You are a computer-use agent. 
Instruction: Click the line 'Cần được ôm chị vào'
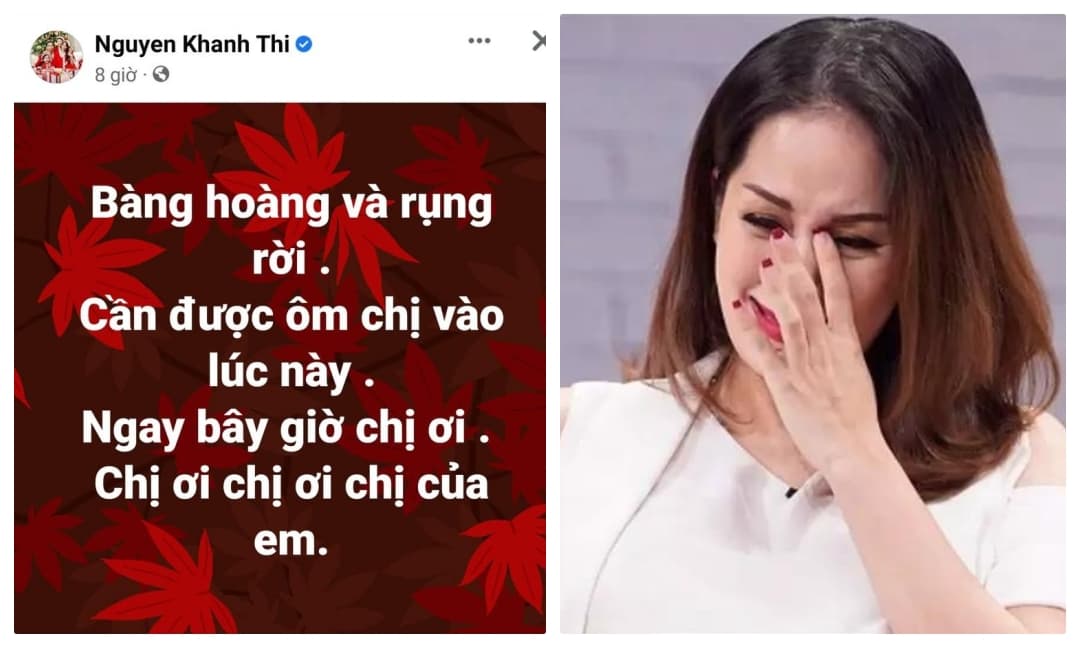coord(291,316)
